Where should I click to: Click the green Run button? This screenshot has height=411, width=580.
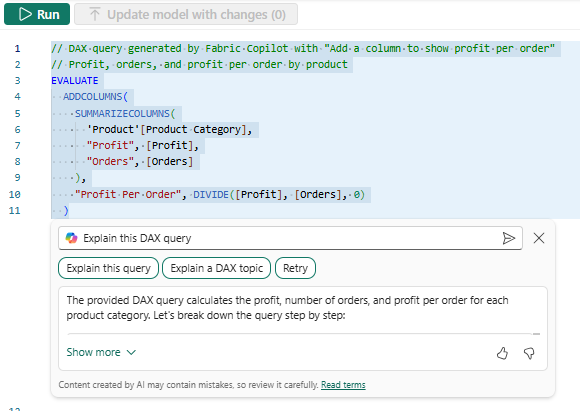coord(37,14)
